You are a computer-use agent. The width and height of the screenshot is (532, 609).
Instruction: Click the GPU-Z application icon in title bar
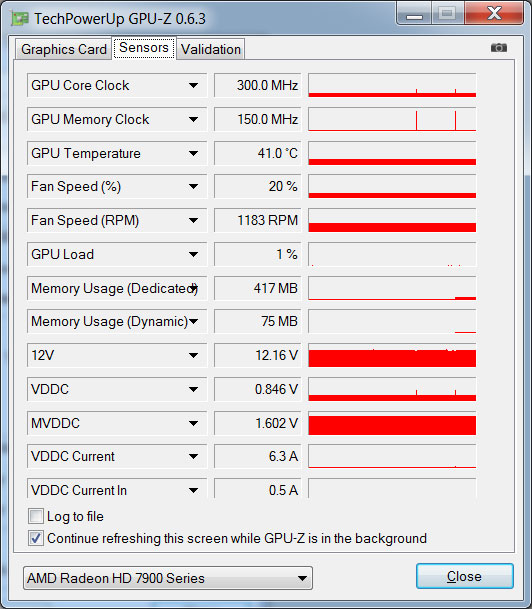(20, 18)
